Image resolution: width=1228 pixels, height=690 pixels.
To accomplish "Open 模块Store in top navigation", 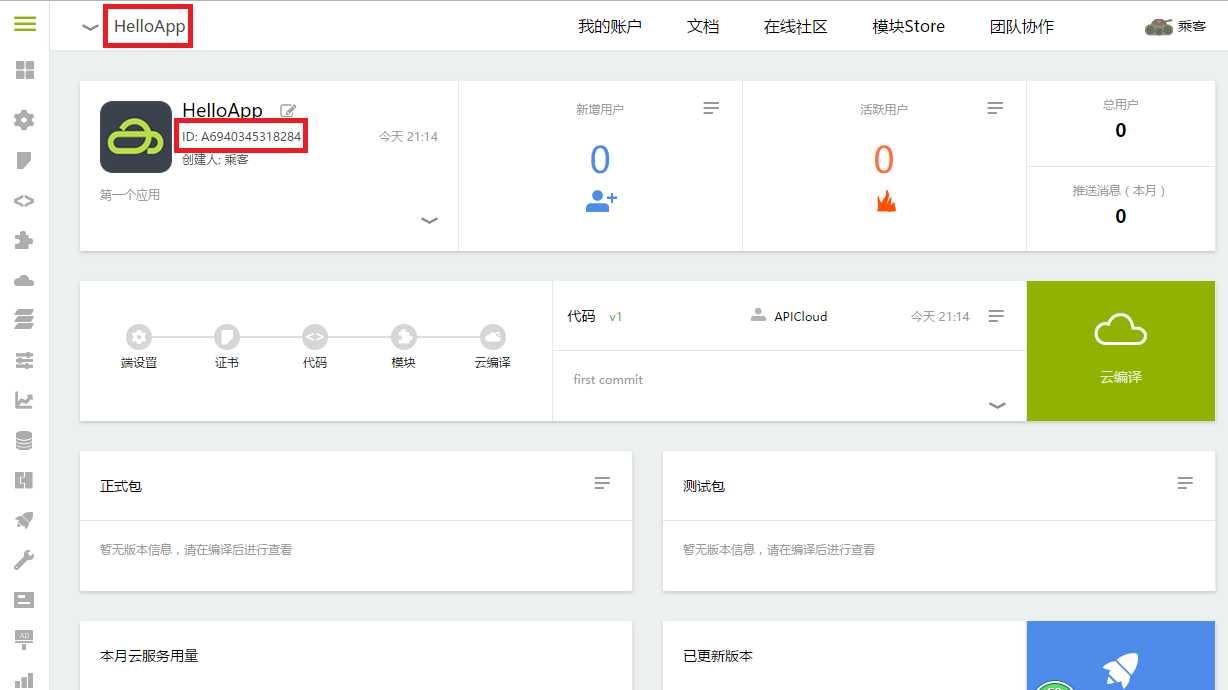I will tap(908, 27).
